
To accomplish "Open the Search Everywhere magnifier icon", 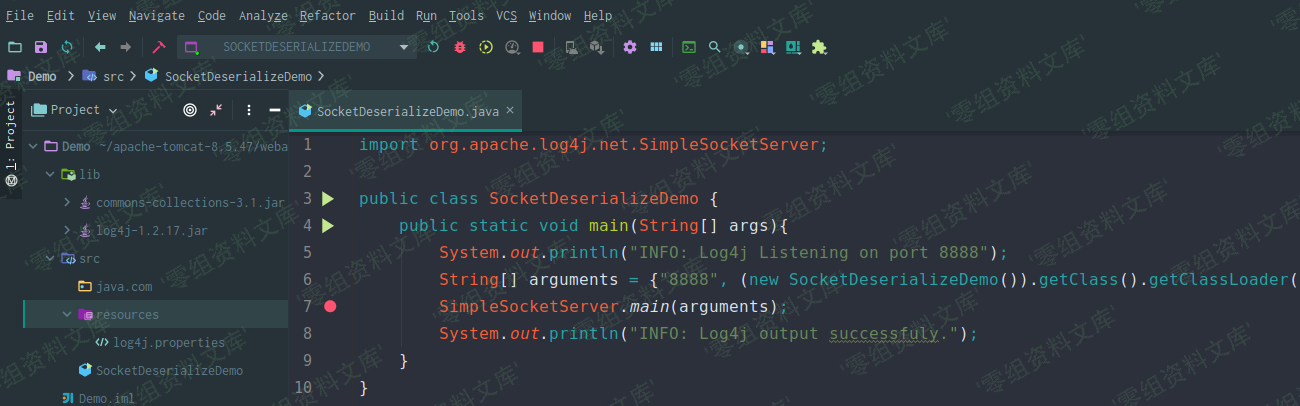I will [x=714, y=47].
